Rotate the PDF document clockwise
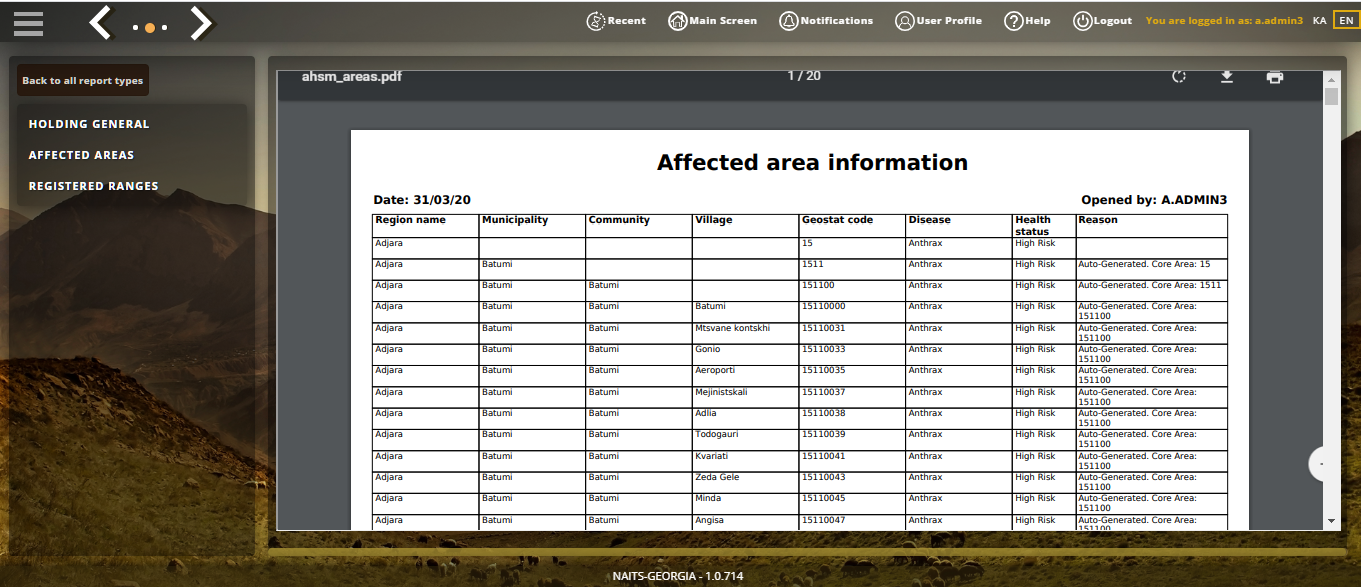This screenshot has height=587, width=1361. (1179, 77)
